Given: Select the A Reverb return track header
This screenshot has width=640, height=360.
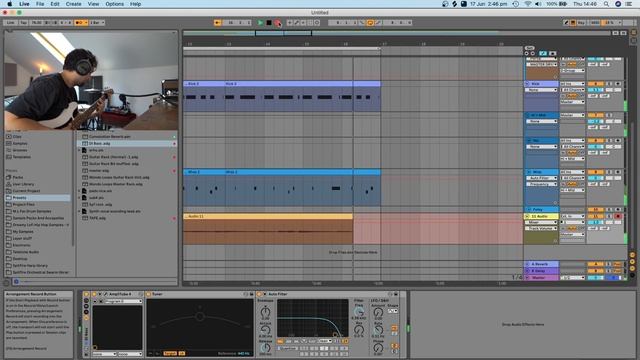Looking at the screenshot, I should coord(541,264).
